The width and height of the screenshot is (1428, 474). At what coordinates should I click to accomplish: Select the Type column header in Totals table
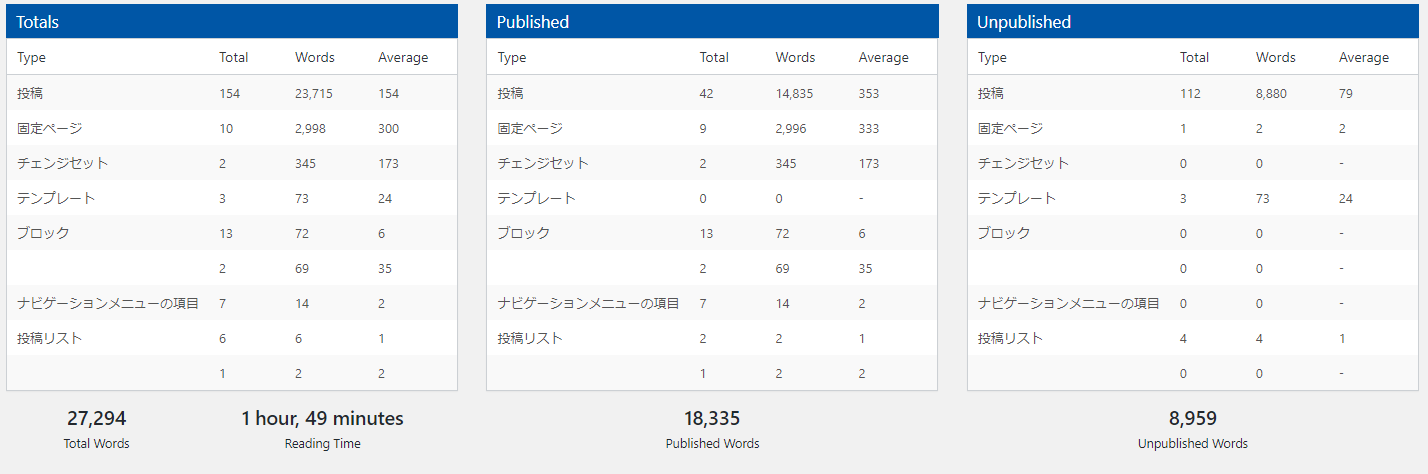click(32, 58)
